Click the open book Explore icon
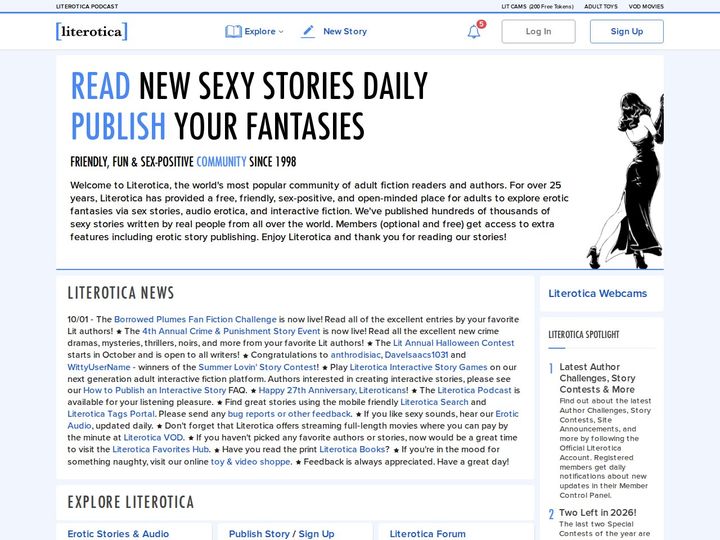 233,31
